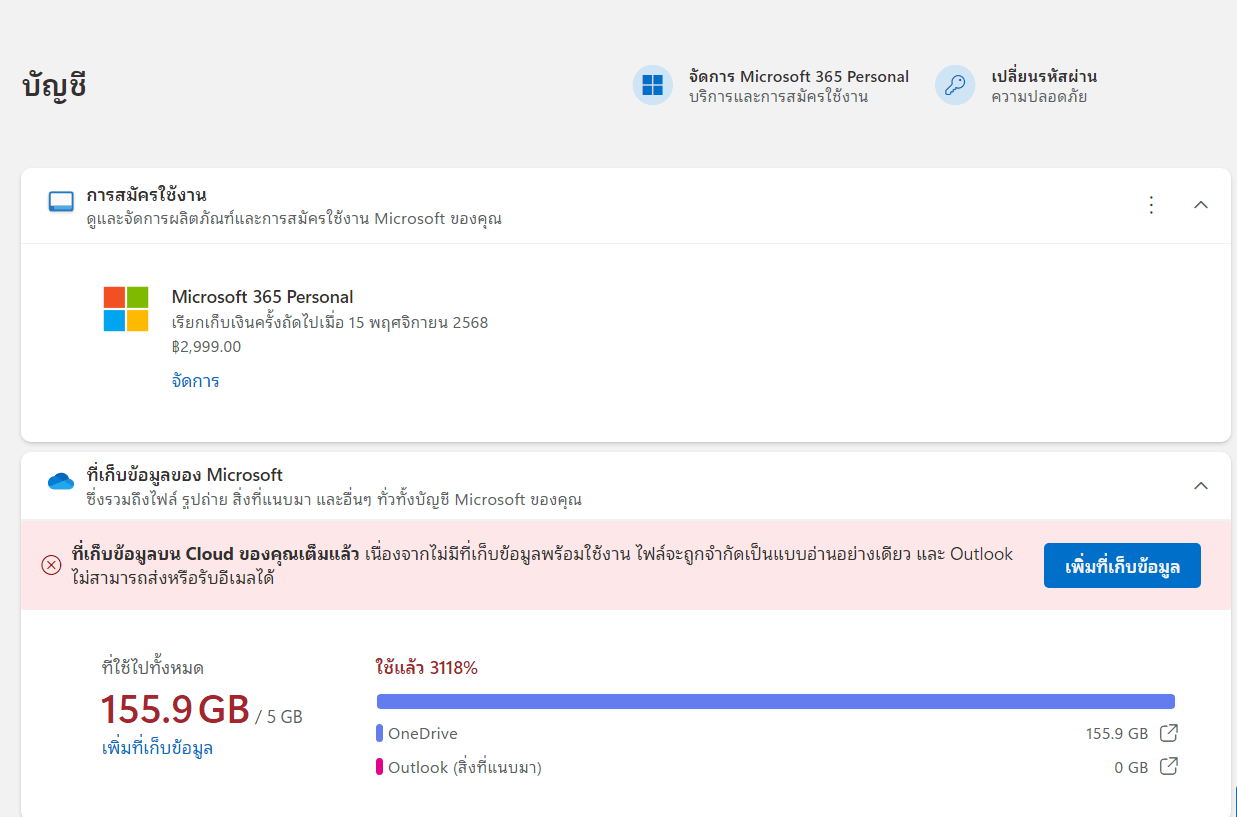
Task: Click จัดการ link under Microsoft 365 Personal
Action: 195,381
